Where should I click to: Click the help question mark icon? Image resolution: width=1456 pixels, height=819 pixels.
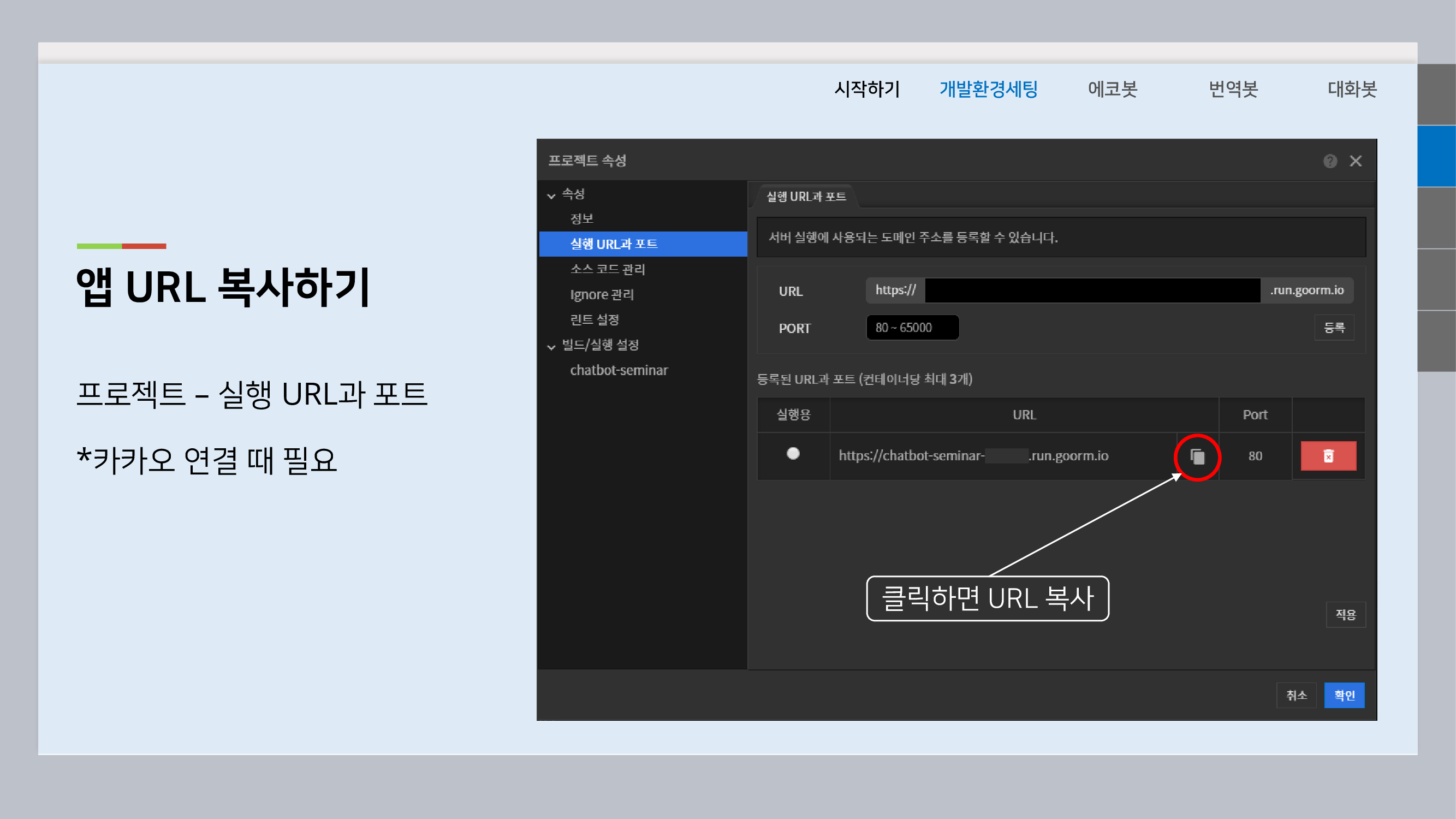(x=1329, y=162)
